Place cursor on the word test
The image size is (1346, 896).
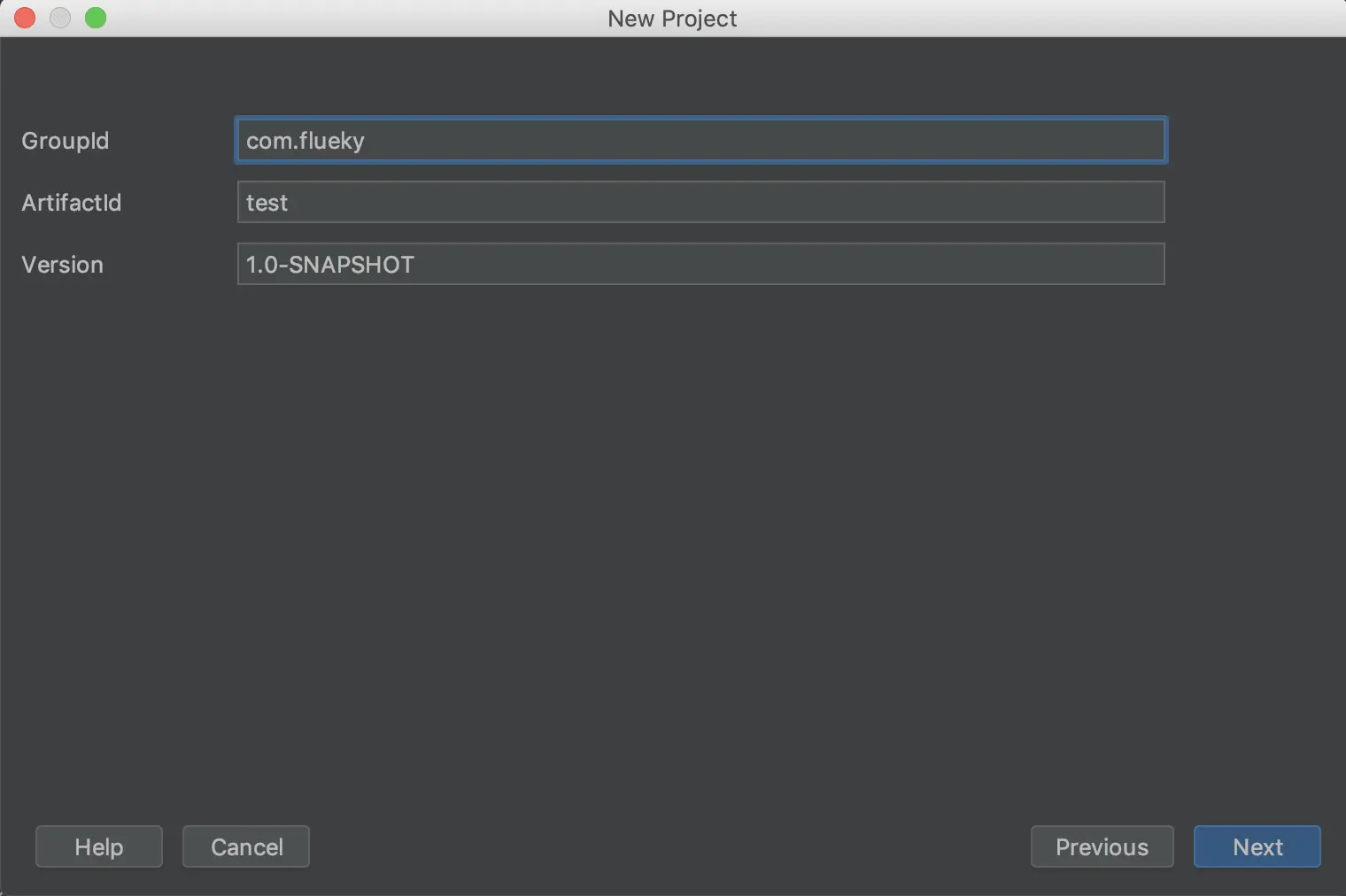coord(267,203)
